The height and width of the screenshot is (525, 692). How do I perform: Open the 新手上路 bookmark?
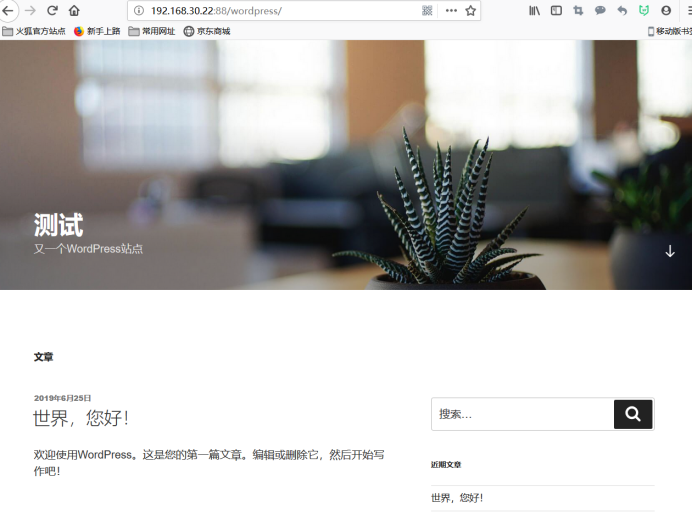tap(97, 31)
